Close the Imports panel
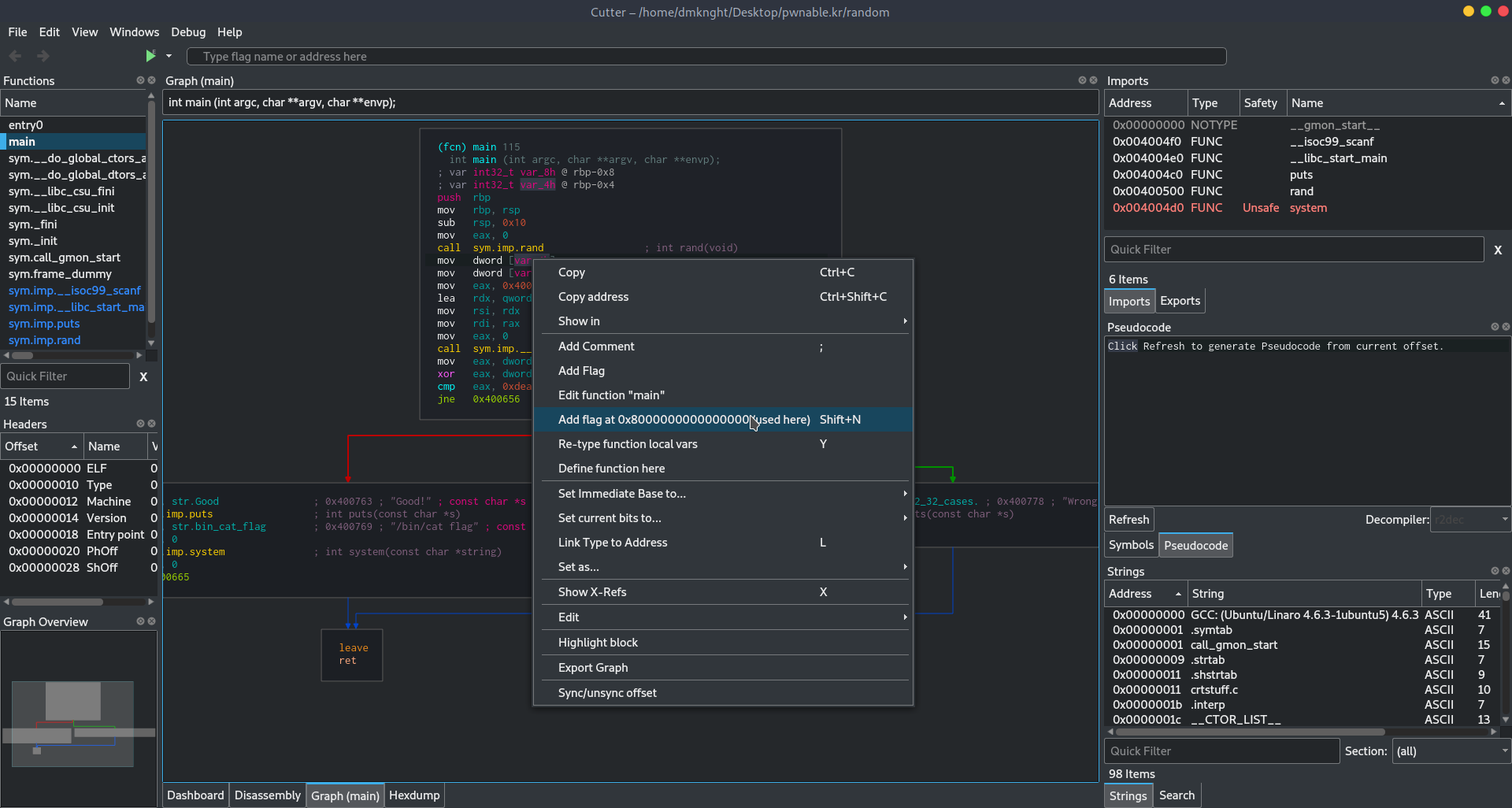1512x808 pixels. click(x=1506, y=80)
